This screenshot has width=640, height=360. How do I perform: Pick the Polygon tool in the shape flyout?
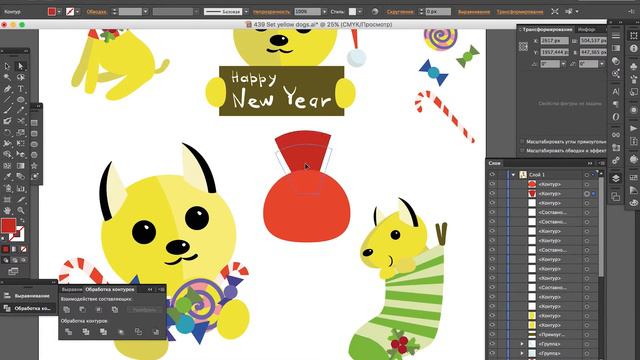tap(34, 155)
